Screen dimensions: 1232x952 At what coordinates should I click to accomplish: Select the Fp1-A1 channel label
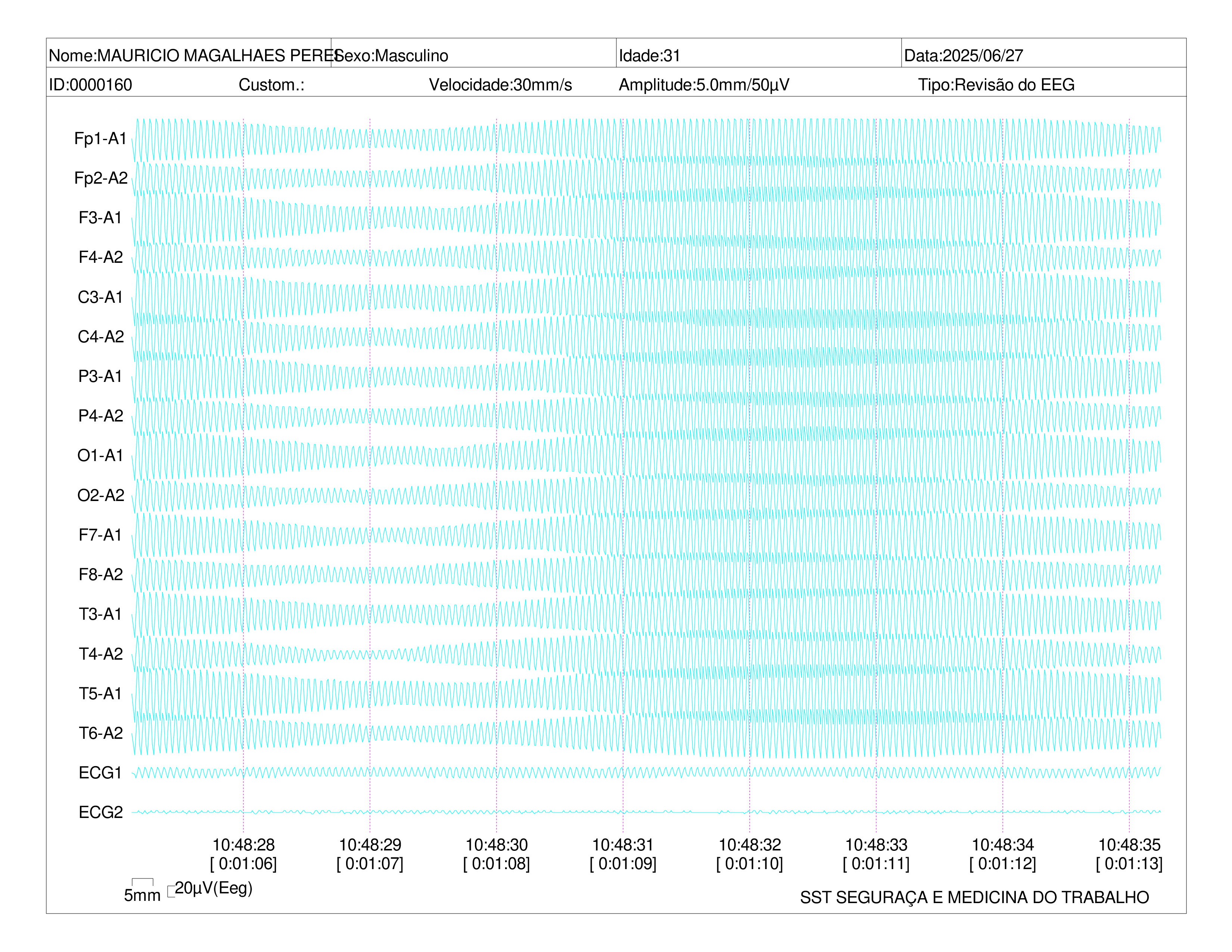100,138
